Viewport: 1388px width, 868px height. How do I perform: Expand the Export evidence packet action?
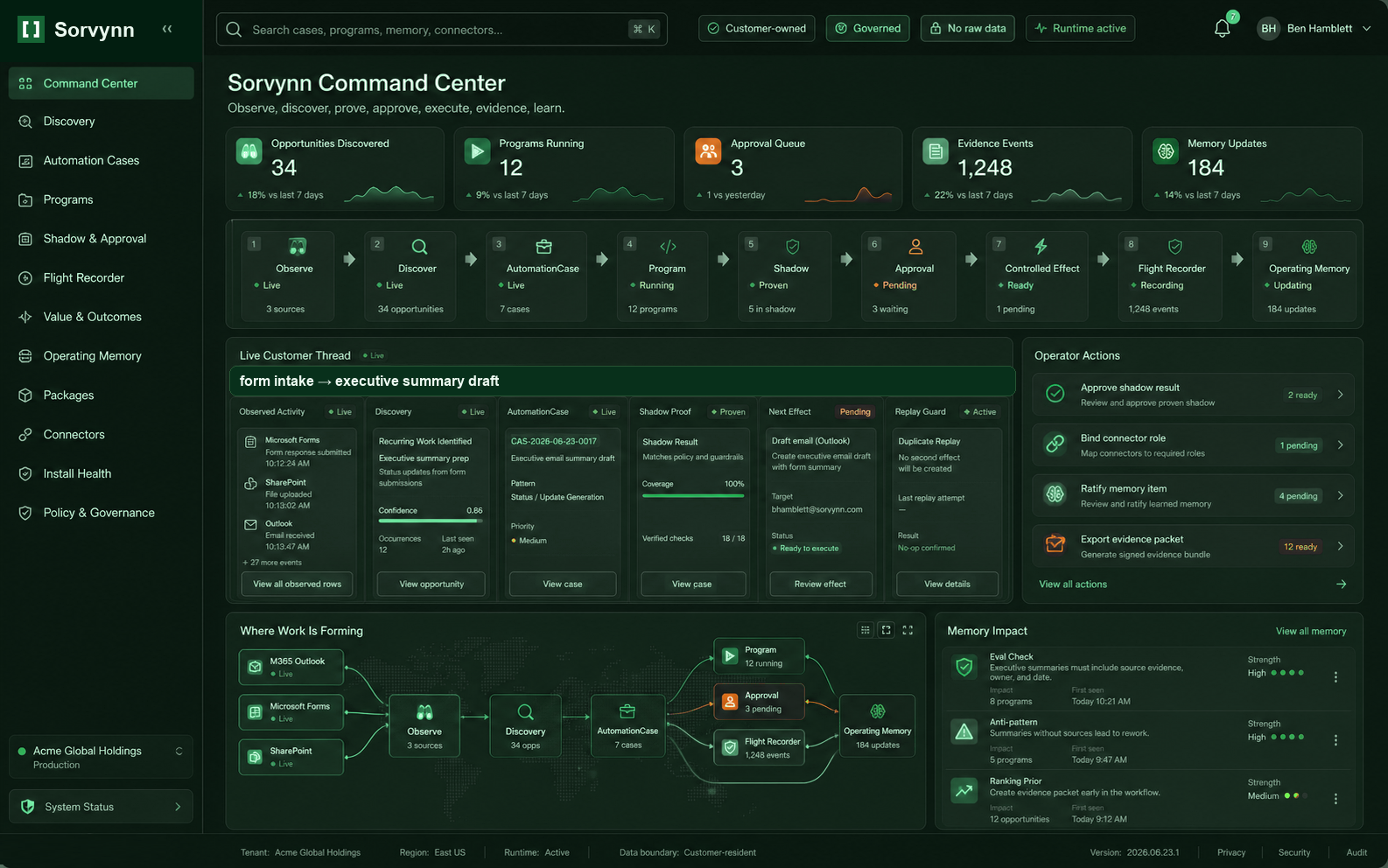[1193, 547]
